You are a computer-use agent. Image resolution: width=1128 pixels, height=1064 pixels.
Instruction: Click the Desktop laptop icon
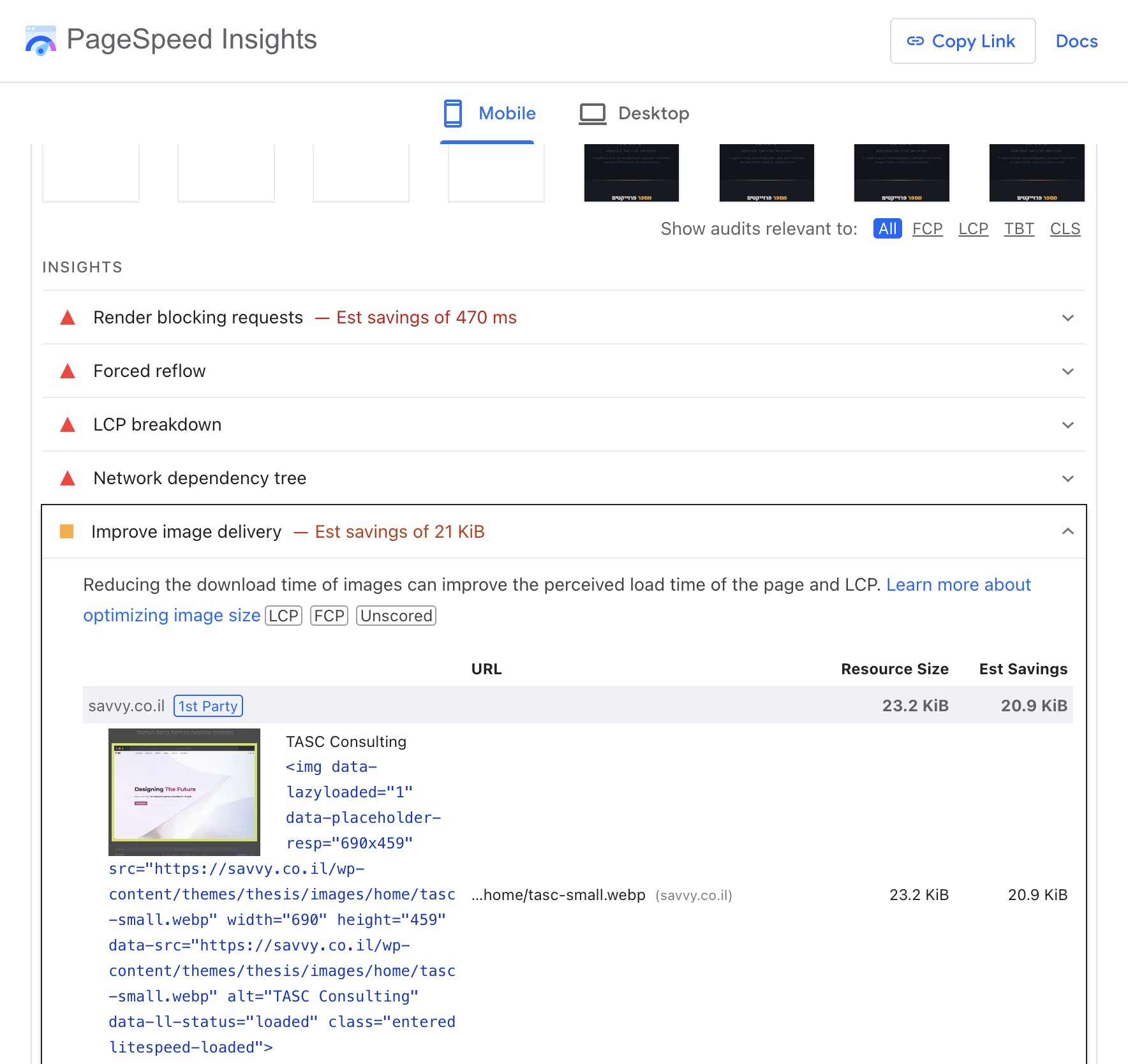click(x=592, y=114)
